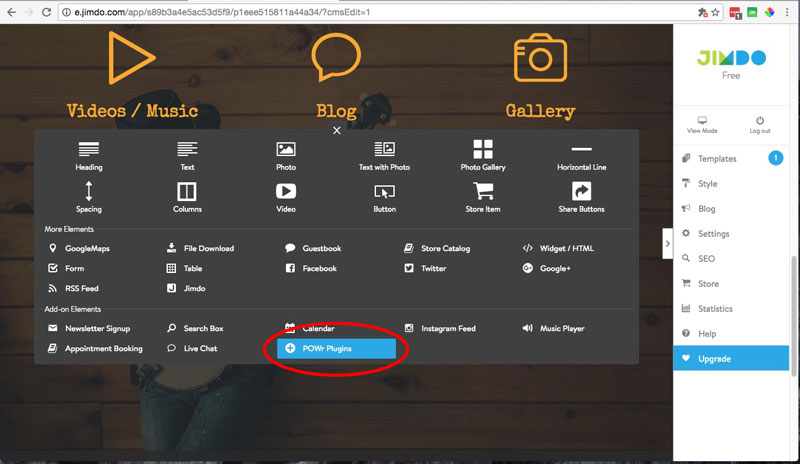This screenshot has width=800, height=464.
Task: Open the browser three-dot menu
Action: pyautogui.click(x=787, y=12)
